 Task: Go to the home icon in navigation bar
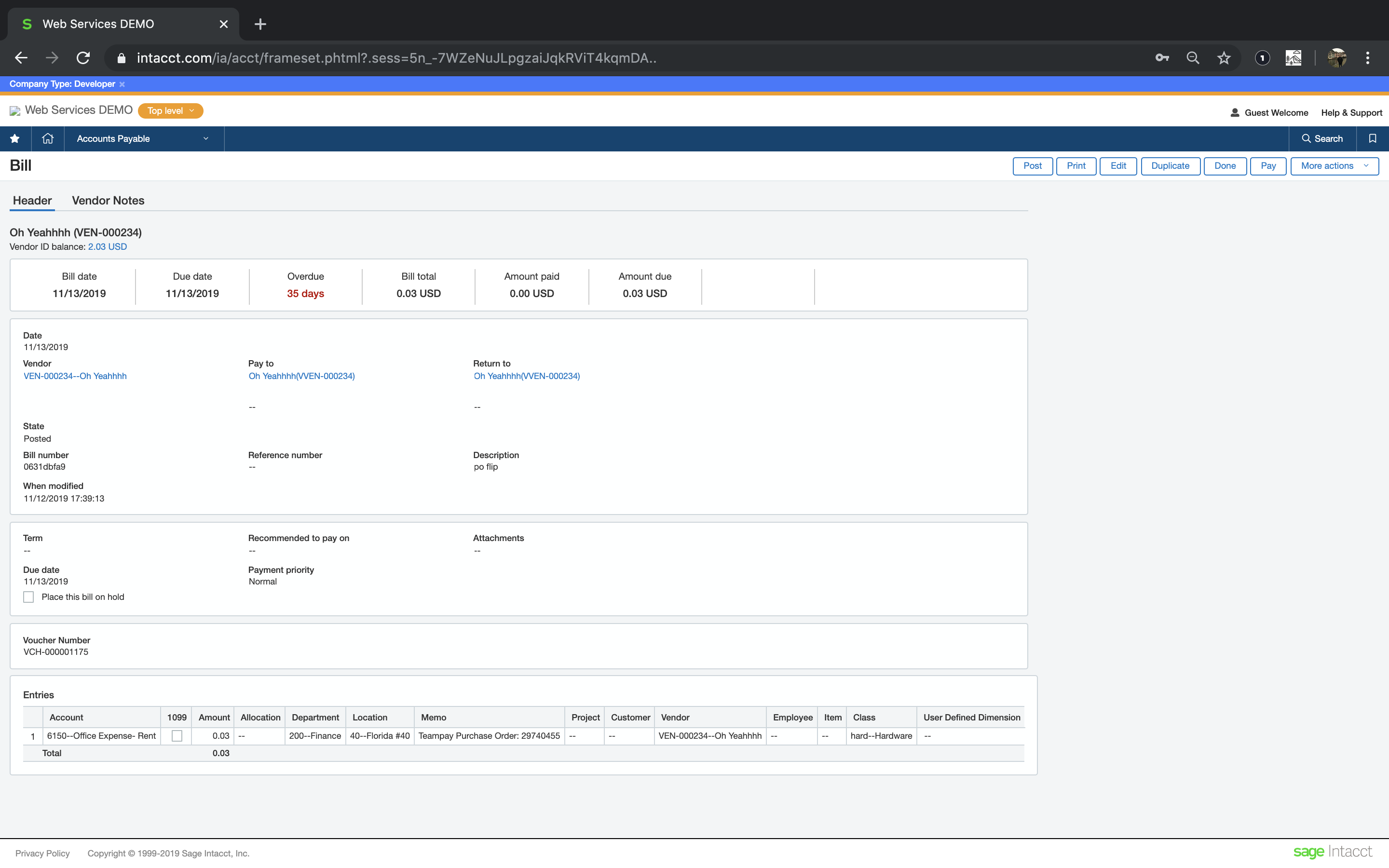coord(48,138)
